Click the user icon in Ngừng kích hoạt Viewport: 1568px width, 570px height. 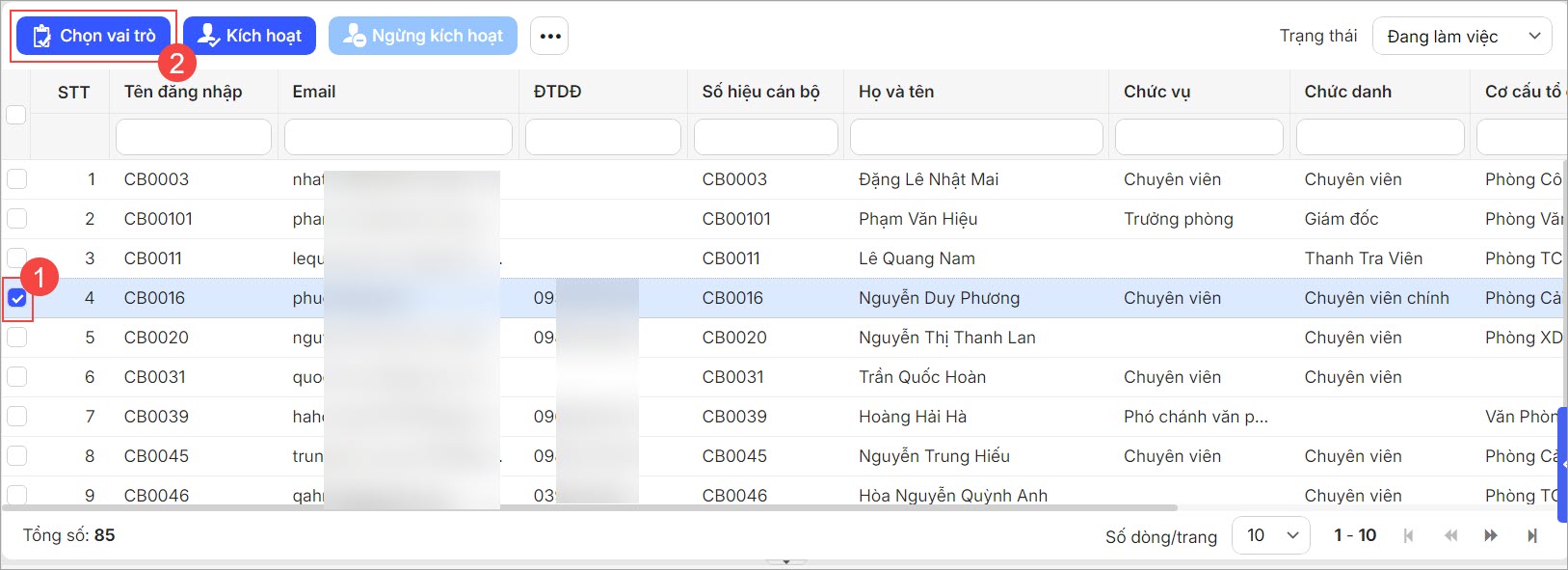(x=355, y=37)
